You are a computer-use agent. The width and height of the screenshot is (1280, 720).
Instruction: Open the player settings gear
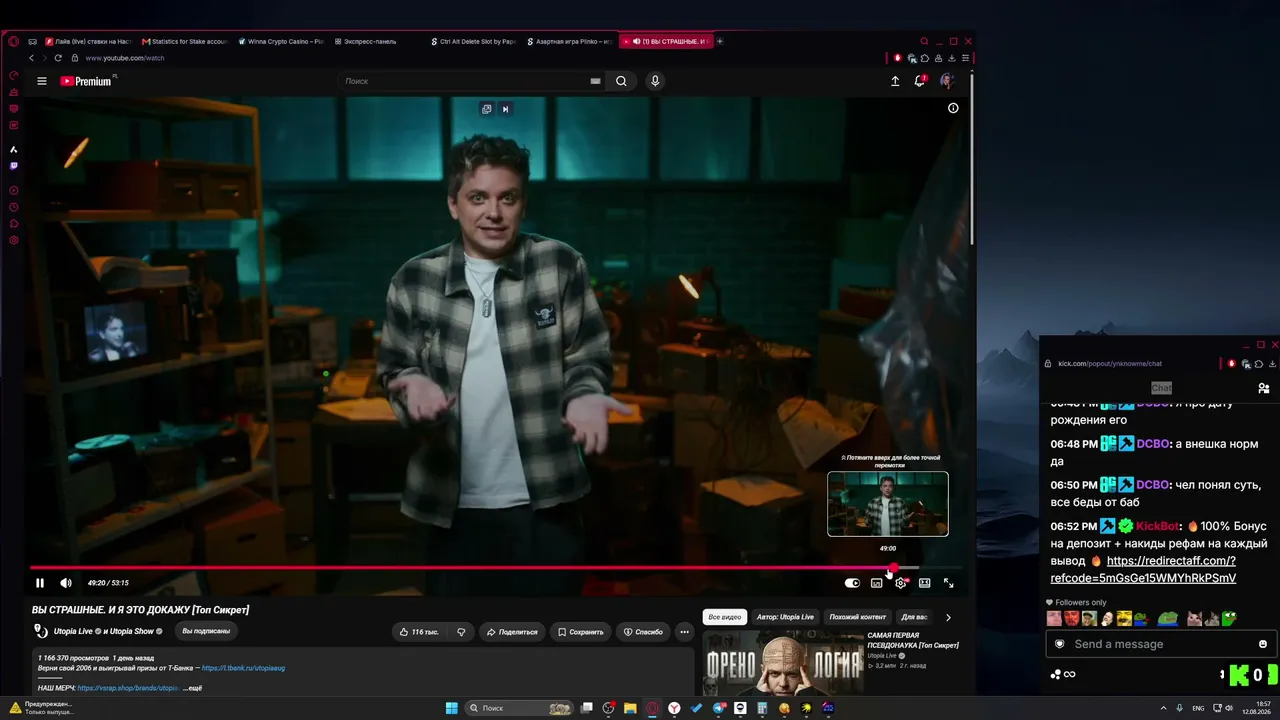(x=901, y=583)
